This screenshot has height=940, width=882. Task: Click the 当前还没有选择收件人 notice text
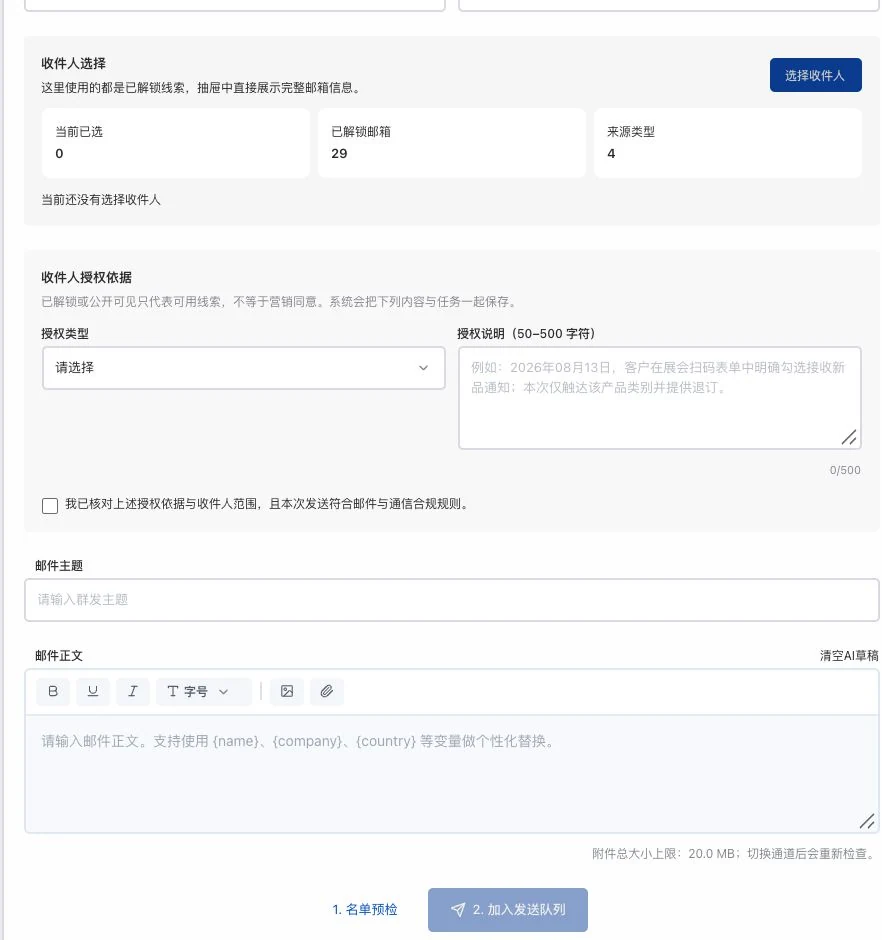pyautogui.click(x=101, y=200)
